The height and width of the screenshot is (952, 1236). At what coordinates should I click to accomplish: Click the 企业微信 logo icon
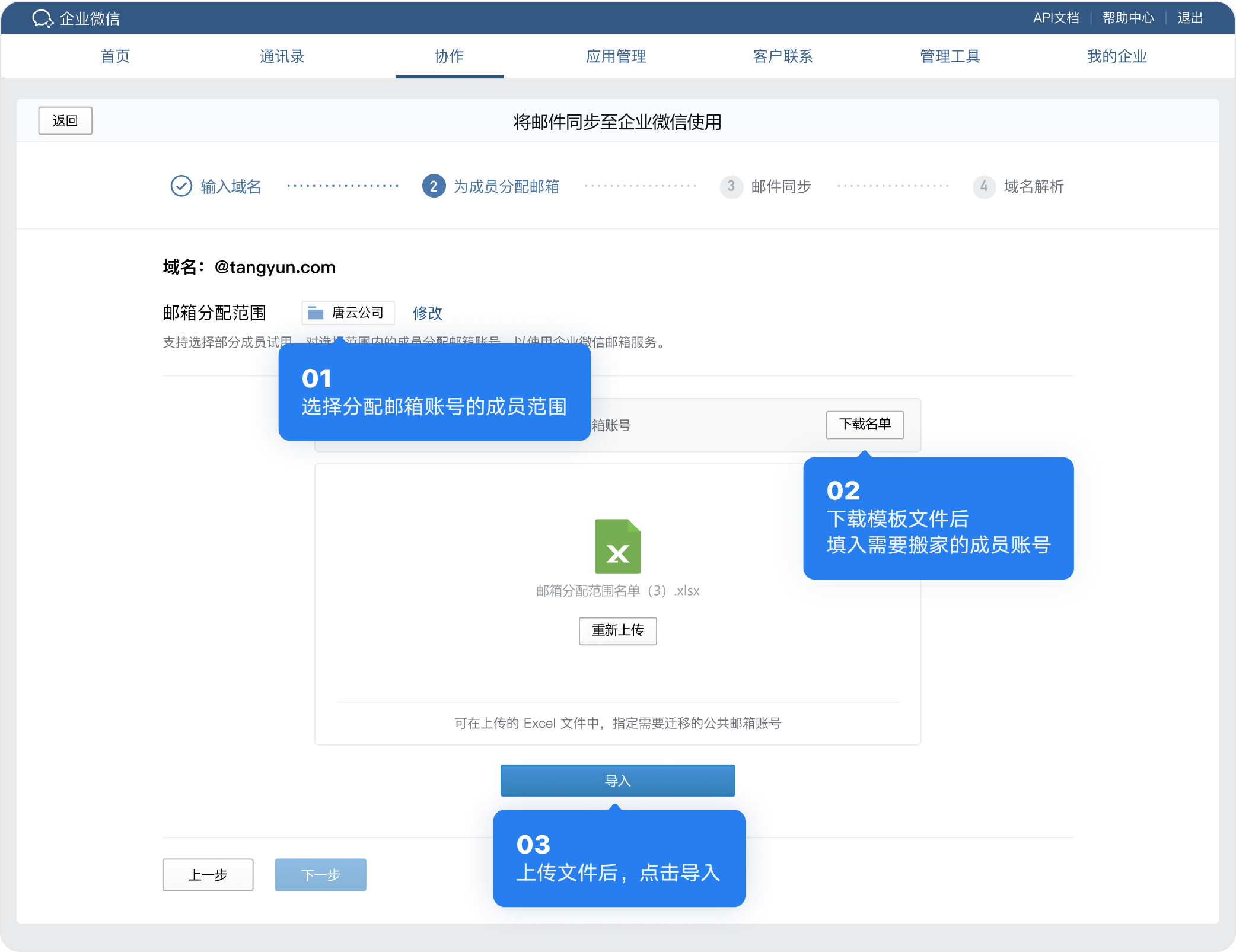point(43,18)
